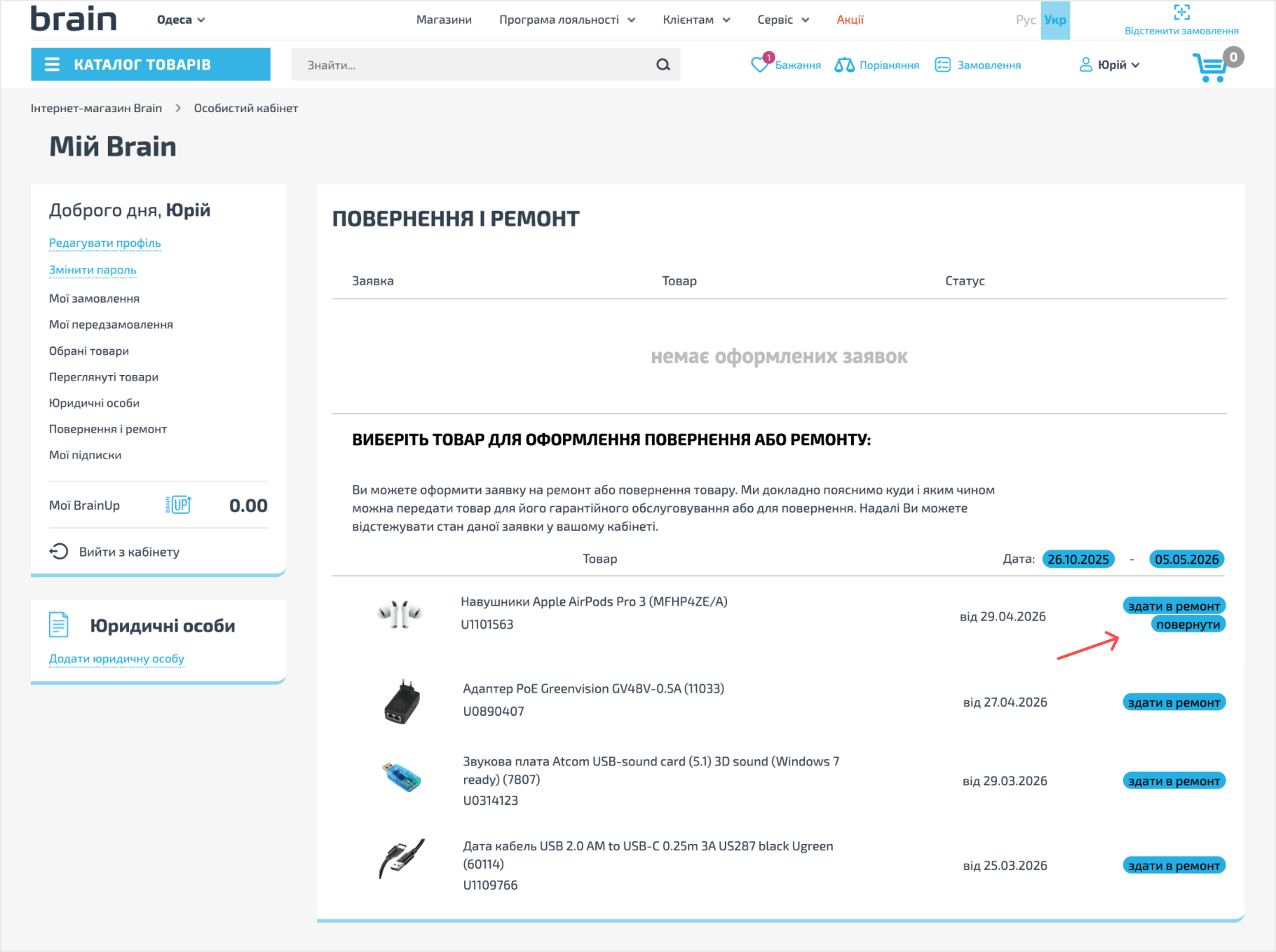Click the orders list icon
This screenshot has width=1276, height=952.
[x=942, y=64]
